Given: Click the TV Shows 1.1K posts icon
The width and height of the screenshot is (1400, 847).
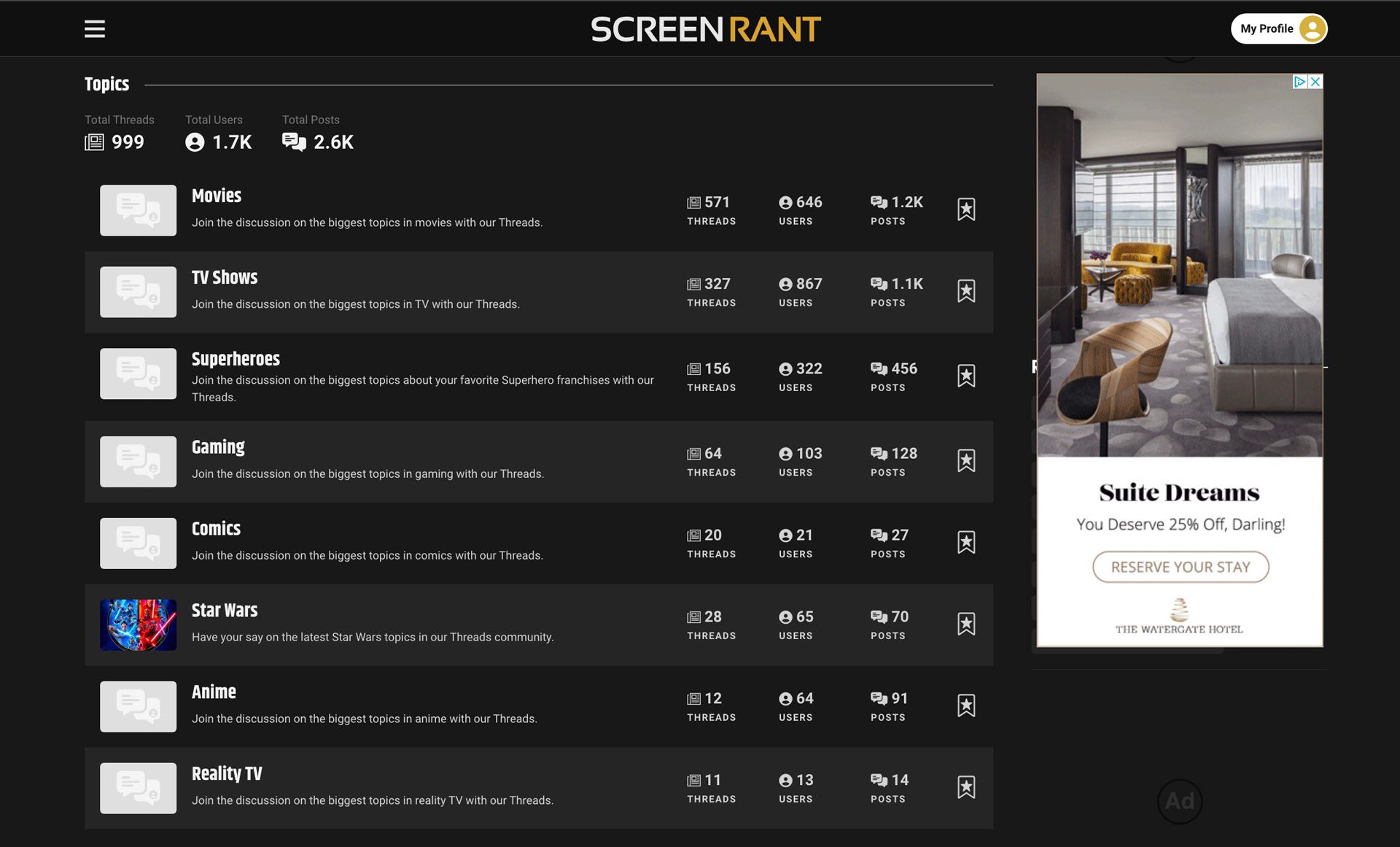Looking at the screenshot, I should point(879,284).
